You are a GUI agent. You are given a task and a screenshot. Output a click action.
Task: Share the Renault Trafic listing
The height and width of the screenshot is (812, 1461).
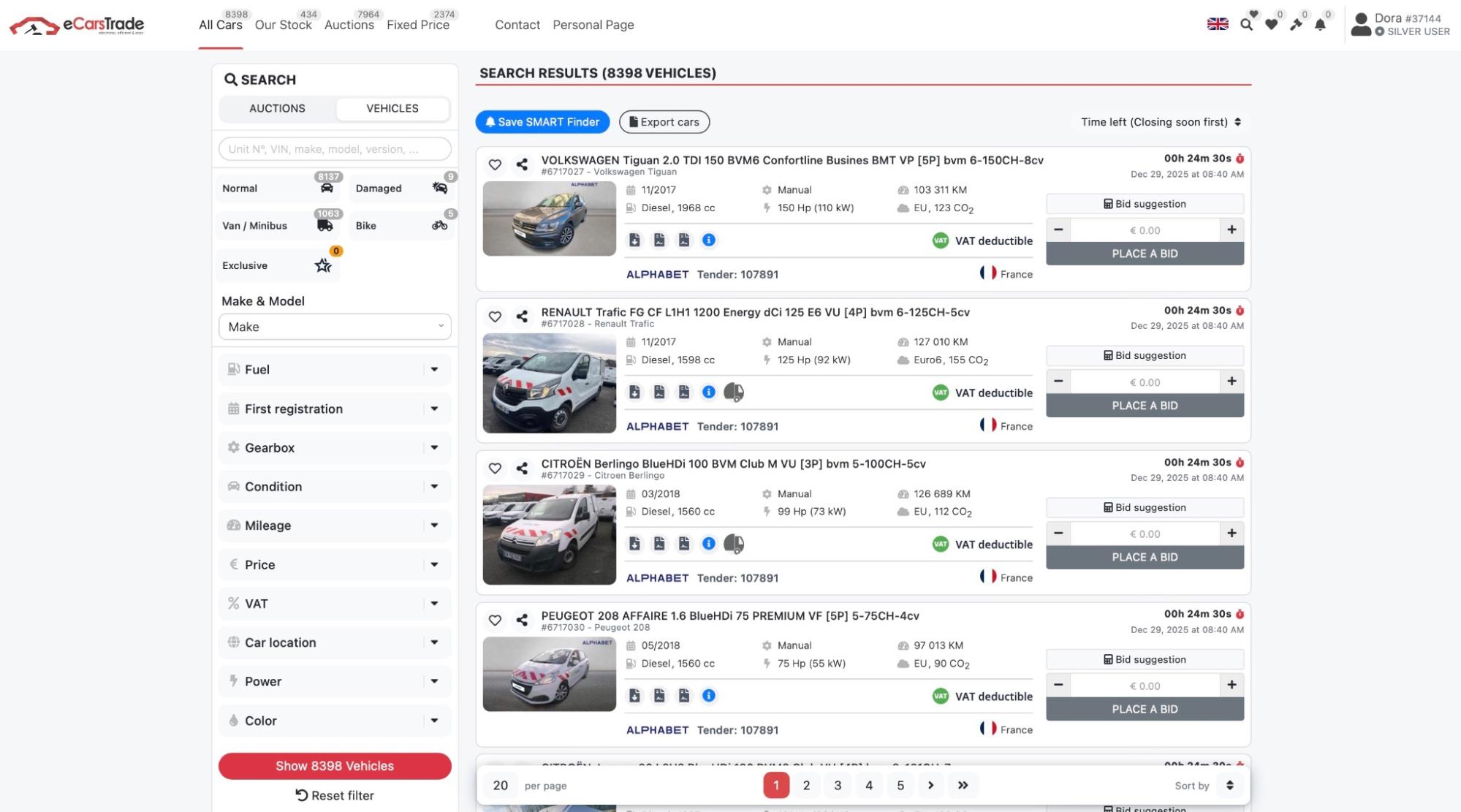point(522,316)
